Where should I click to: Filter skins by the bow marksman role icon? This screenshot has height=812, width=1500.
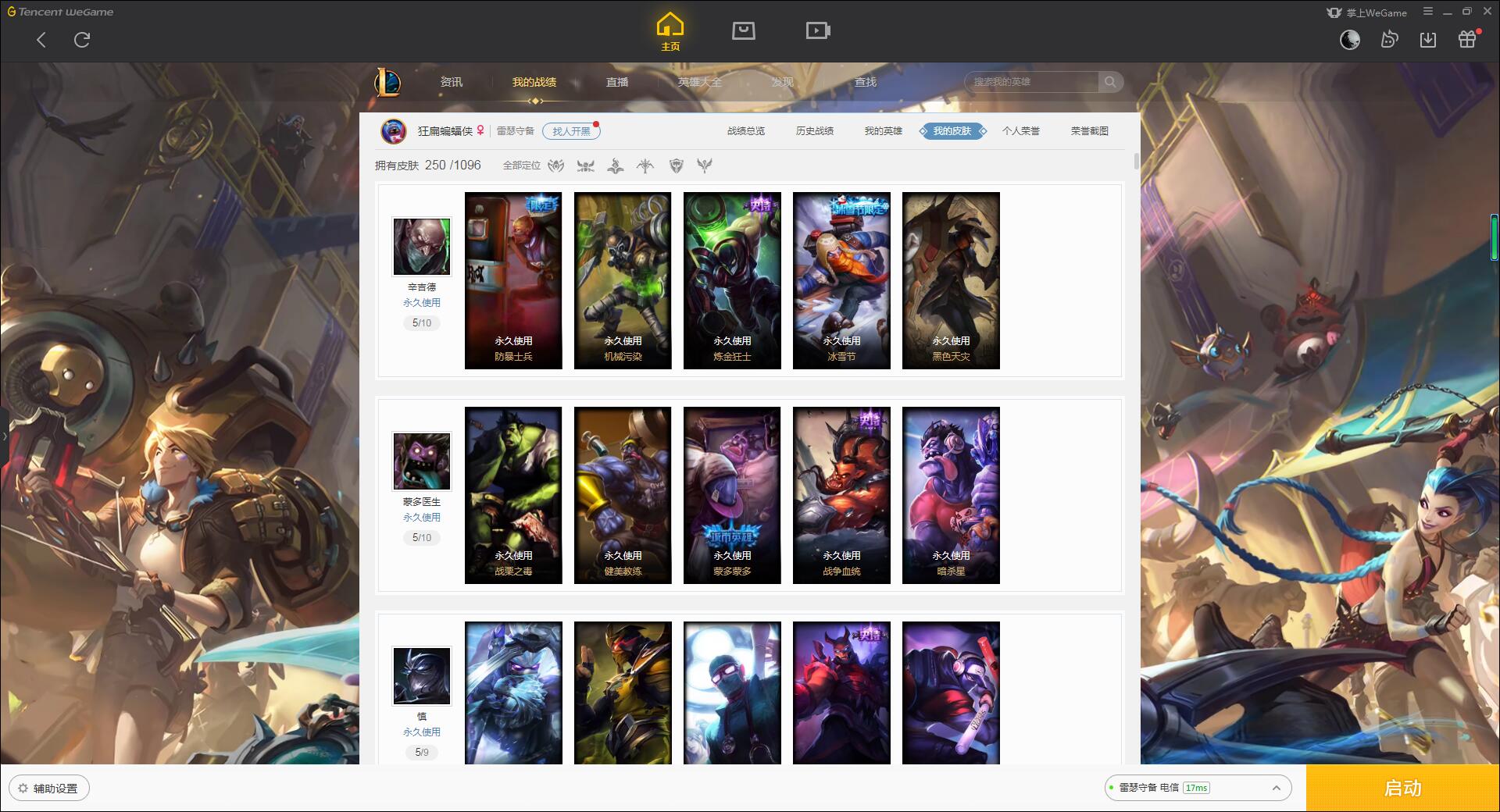click(645, 166)
